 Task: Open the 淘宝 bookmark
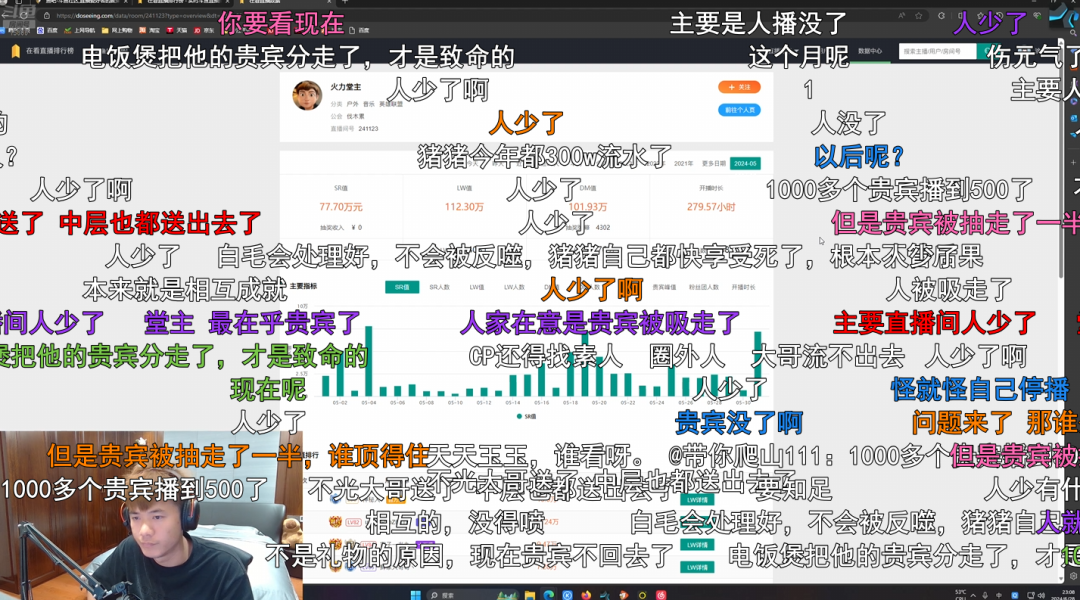coord(149,30)
